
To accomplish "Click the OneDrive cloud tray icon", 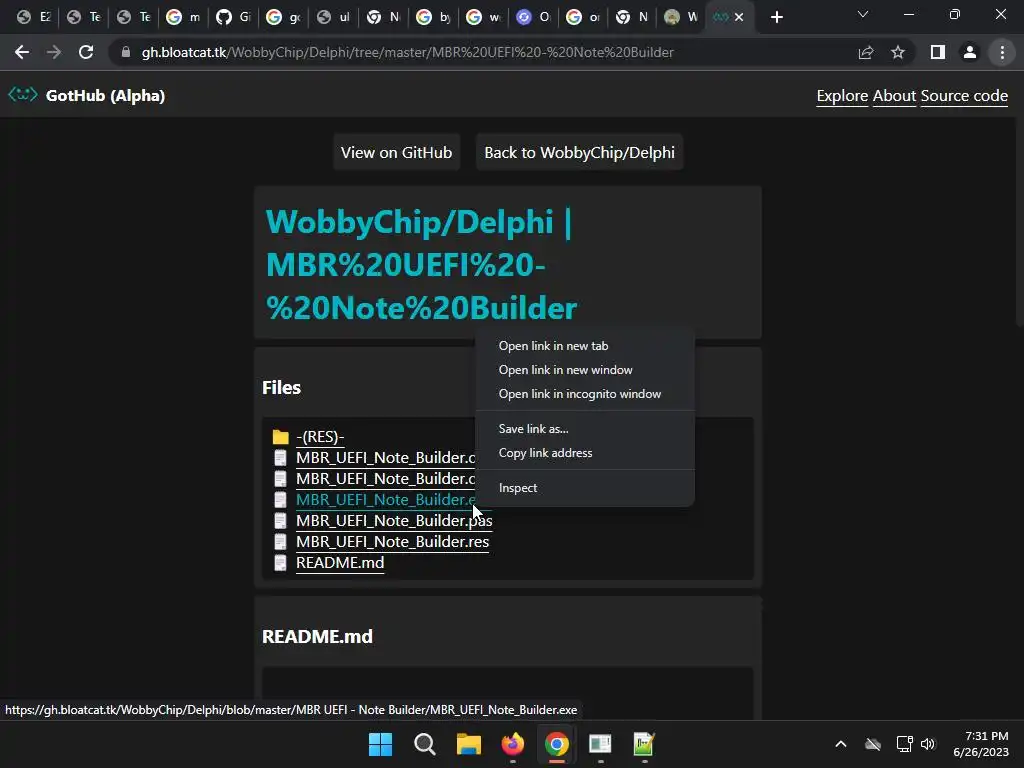I will point(873,744).
